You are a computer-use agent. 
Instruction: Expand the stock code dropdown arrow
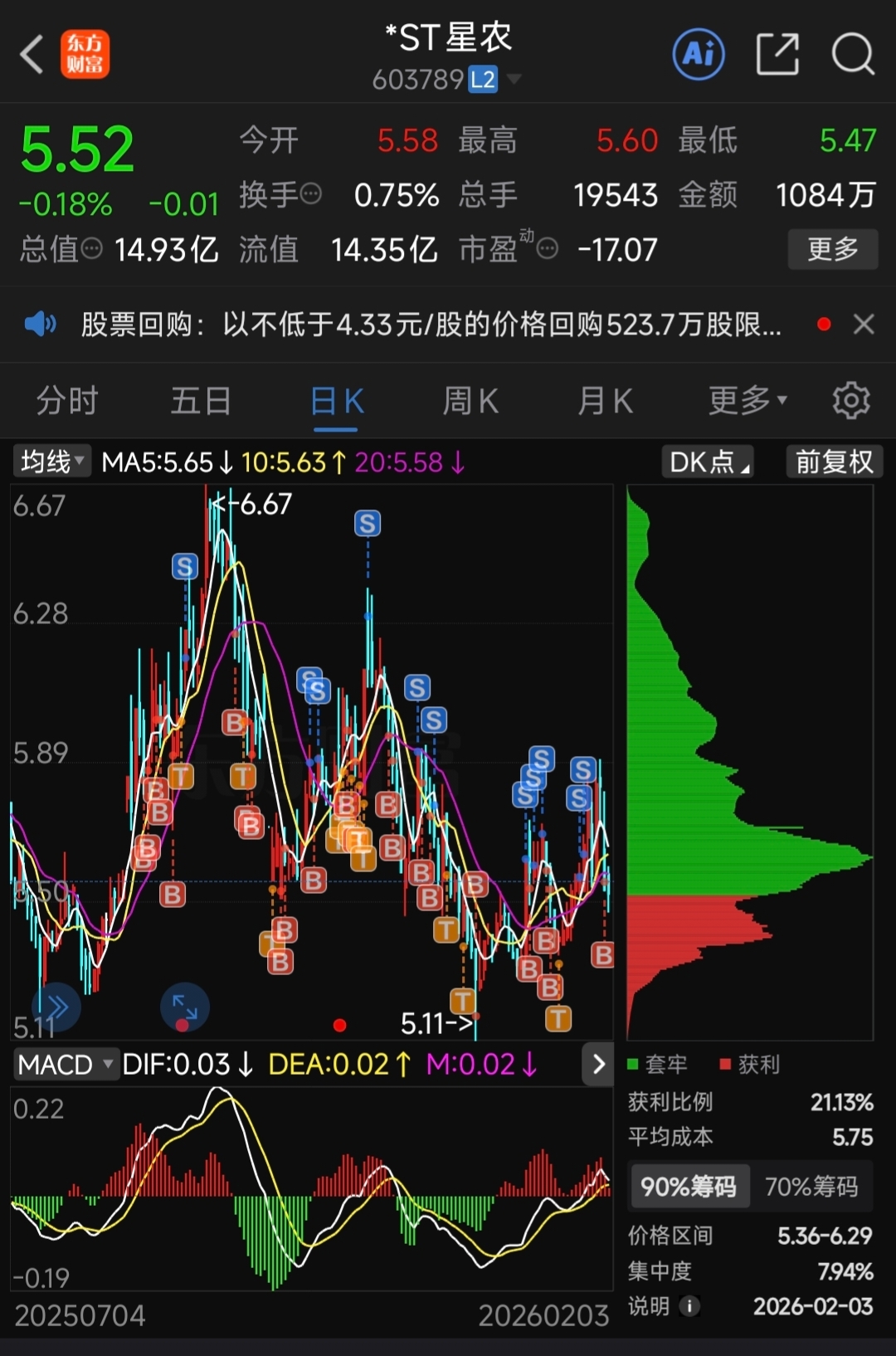[514, 80]
